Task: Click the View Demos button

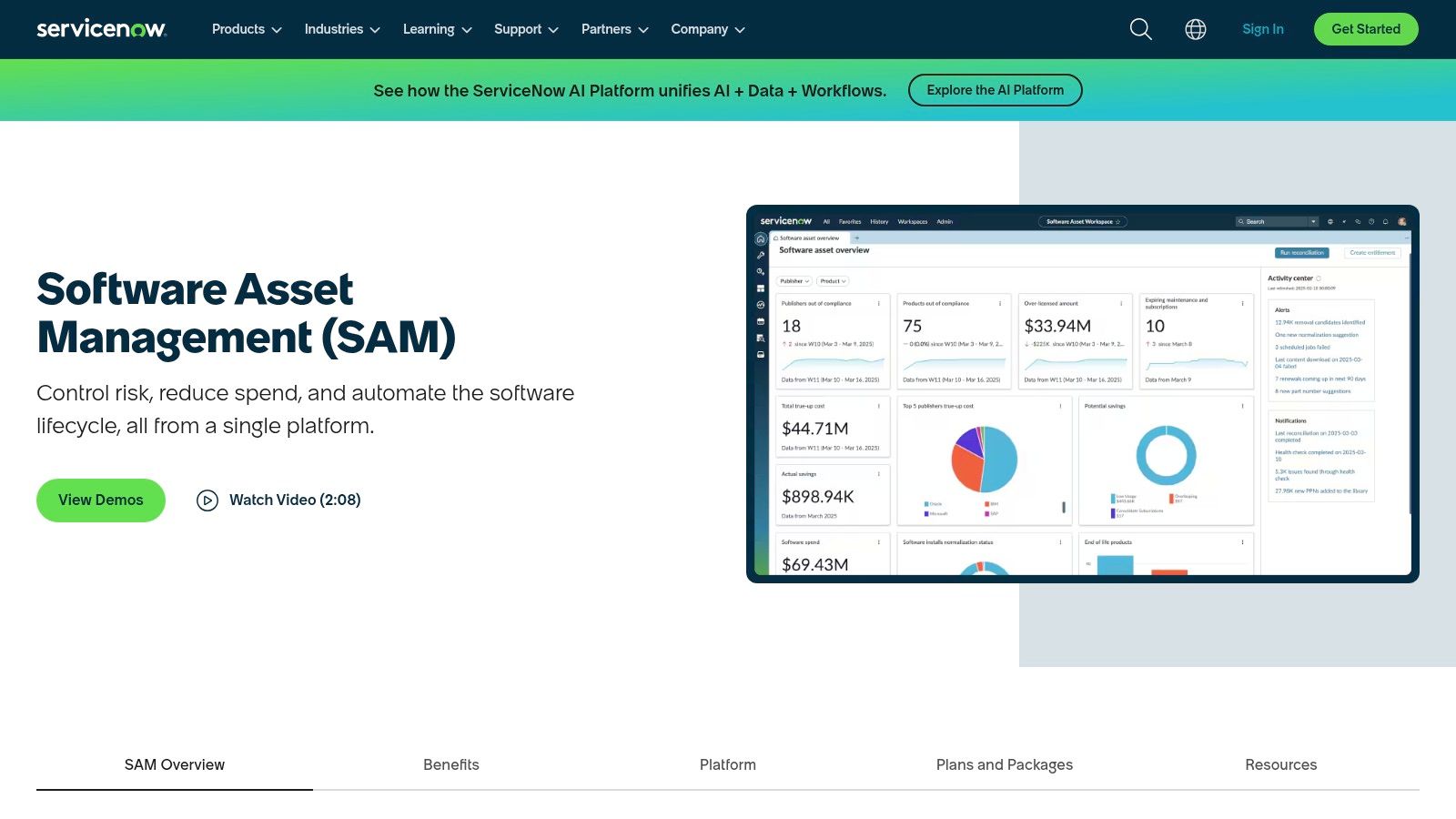Action: (x=101, y=500)
